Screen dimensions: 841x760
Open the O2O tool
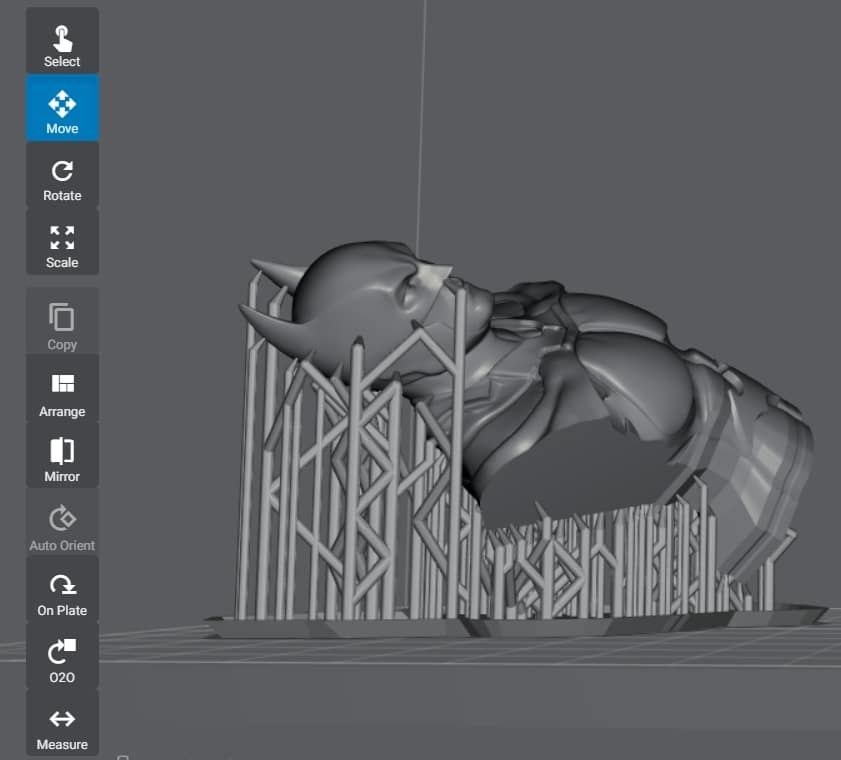coord(61,656)
